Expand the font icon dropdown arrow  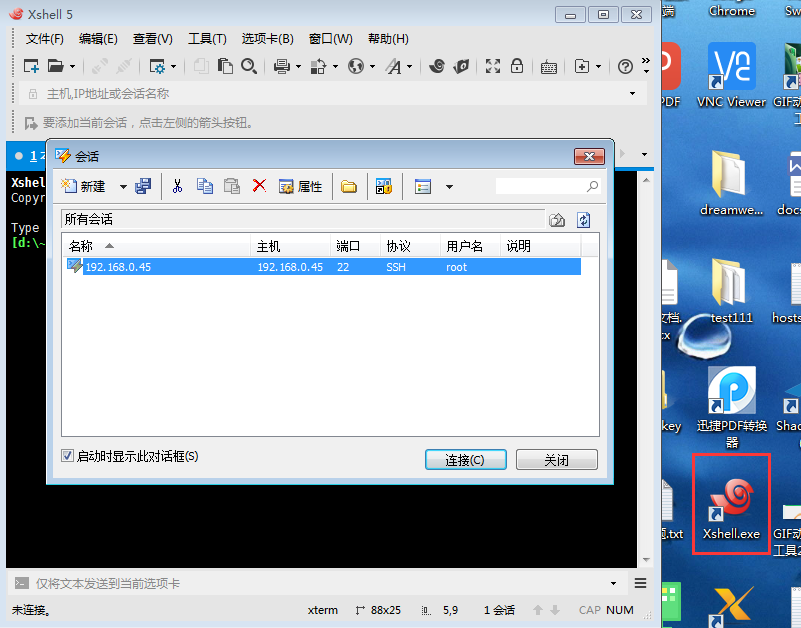click(409, 66)
